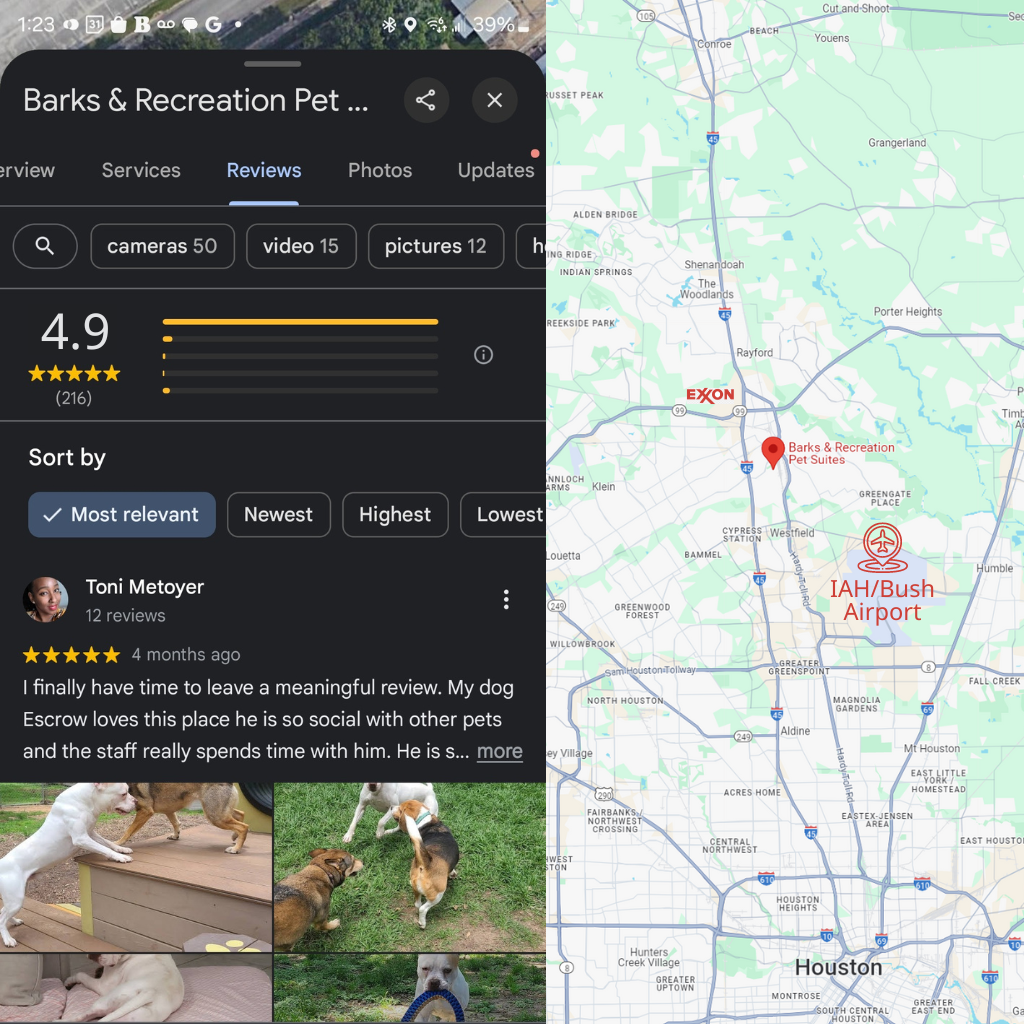Tap the red Barks & Recreation map pin

(x=772, y=451)
